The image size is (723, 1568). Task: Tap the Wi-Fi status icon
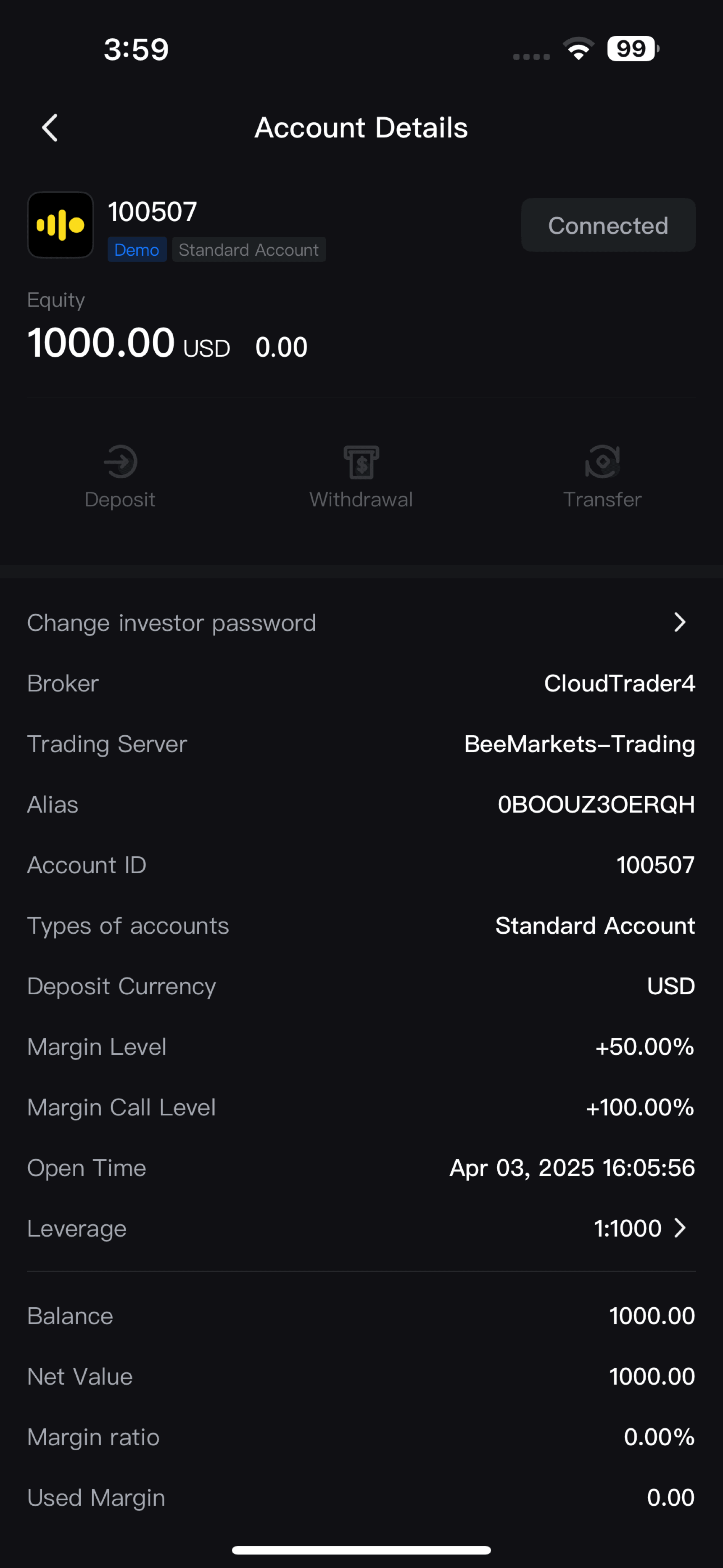tap(578, 49)
